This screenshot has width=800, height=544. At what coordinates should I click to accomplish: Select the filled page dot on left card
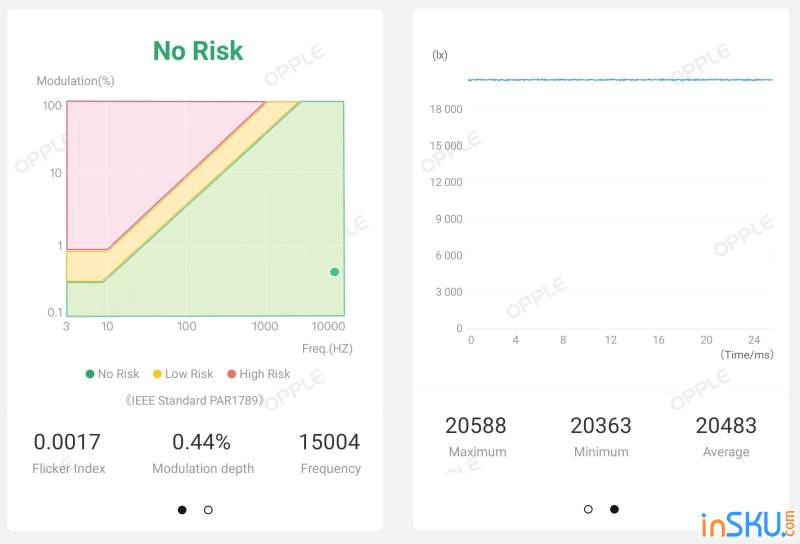pos(182,510)
